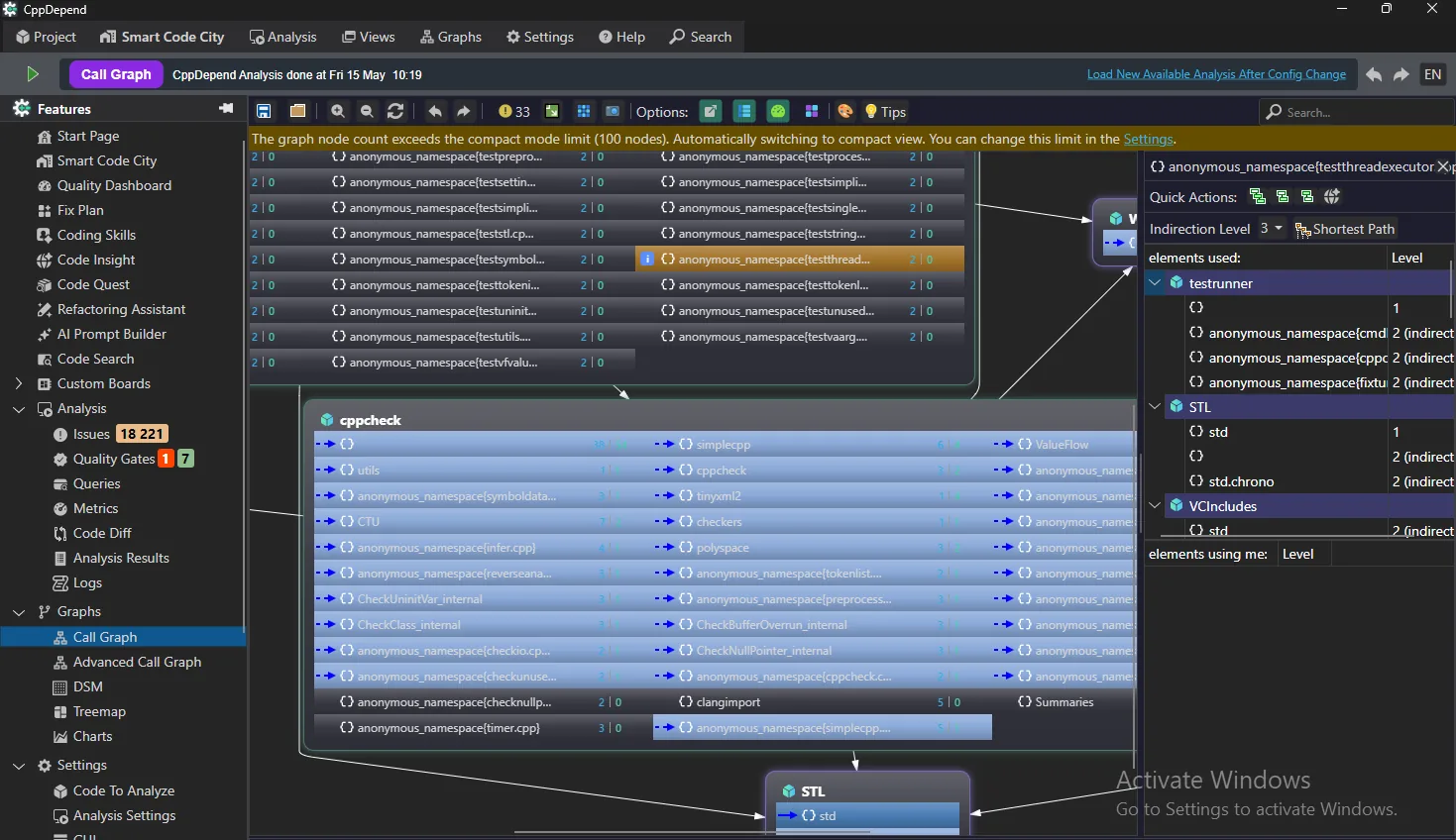Open a saved graph with the folder icon
This screenshot has width=1456, height=840.
click(297, 111)
